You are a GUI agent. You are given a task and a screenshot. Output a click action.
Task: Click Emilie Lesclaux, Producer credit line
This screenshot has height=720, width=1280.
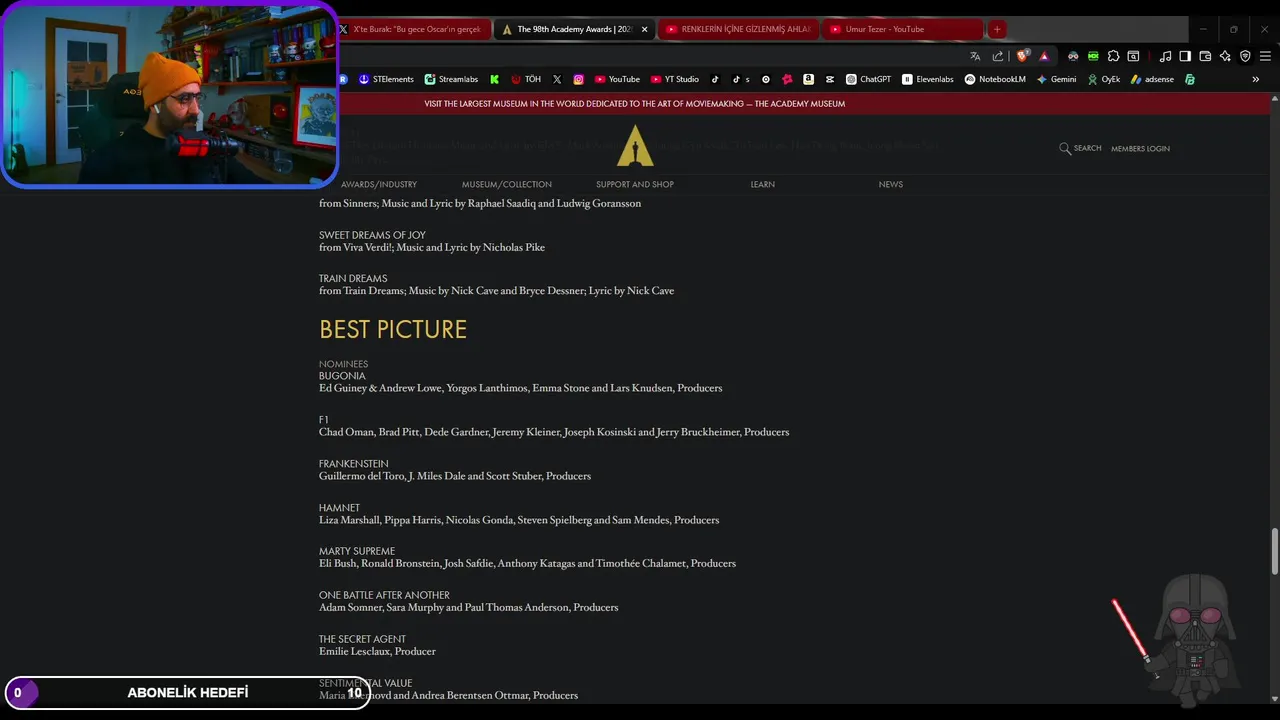377,651
